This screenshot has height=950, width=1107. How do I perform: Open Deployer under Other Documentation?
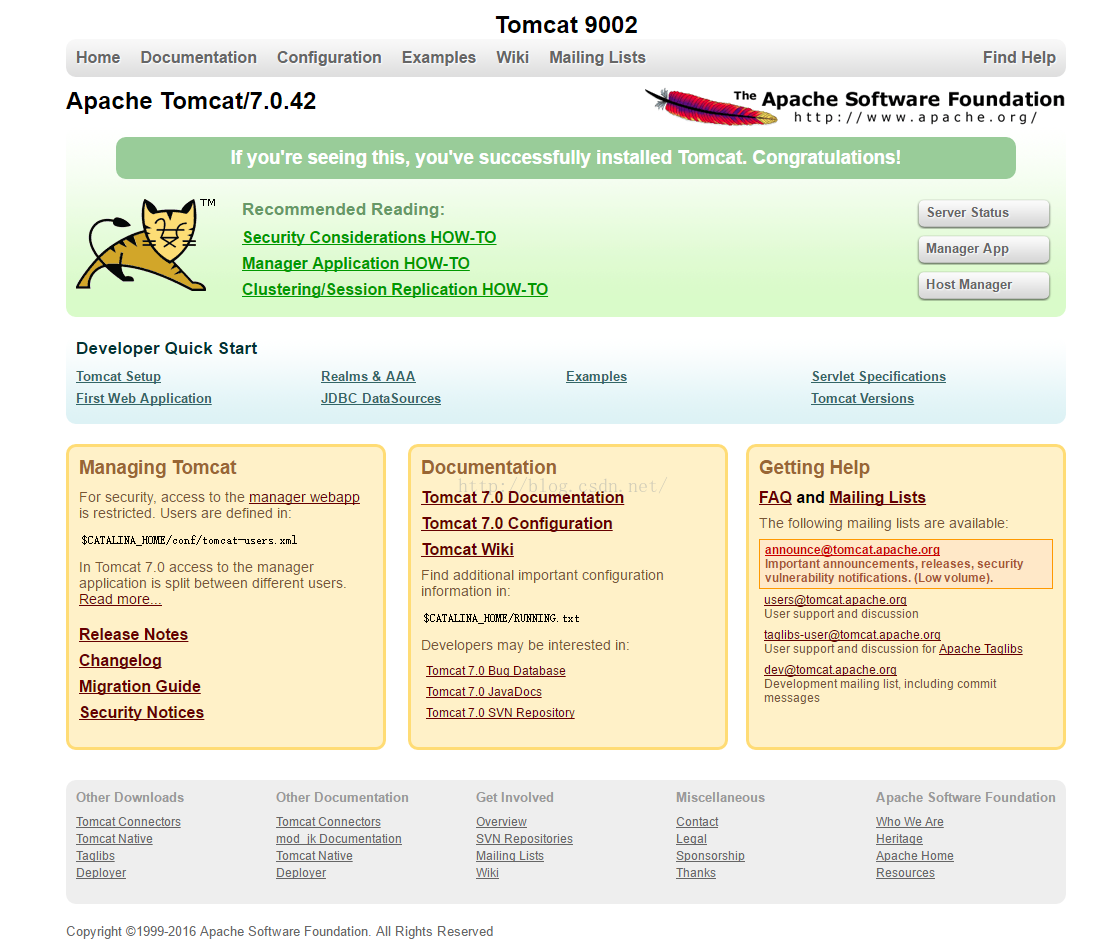(301, 872)
